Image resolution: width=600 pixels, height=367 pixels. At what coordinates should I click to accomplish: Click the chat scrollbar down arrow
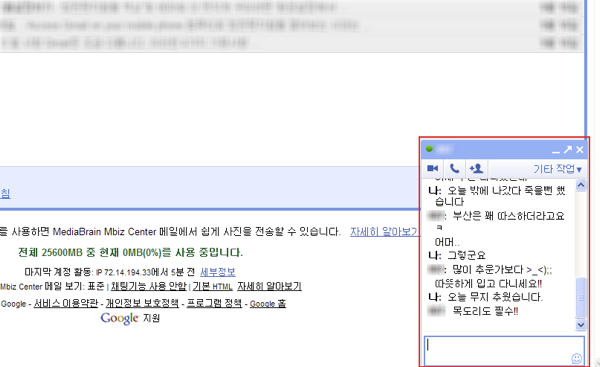[581, 325]
